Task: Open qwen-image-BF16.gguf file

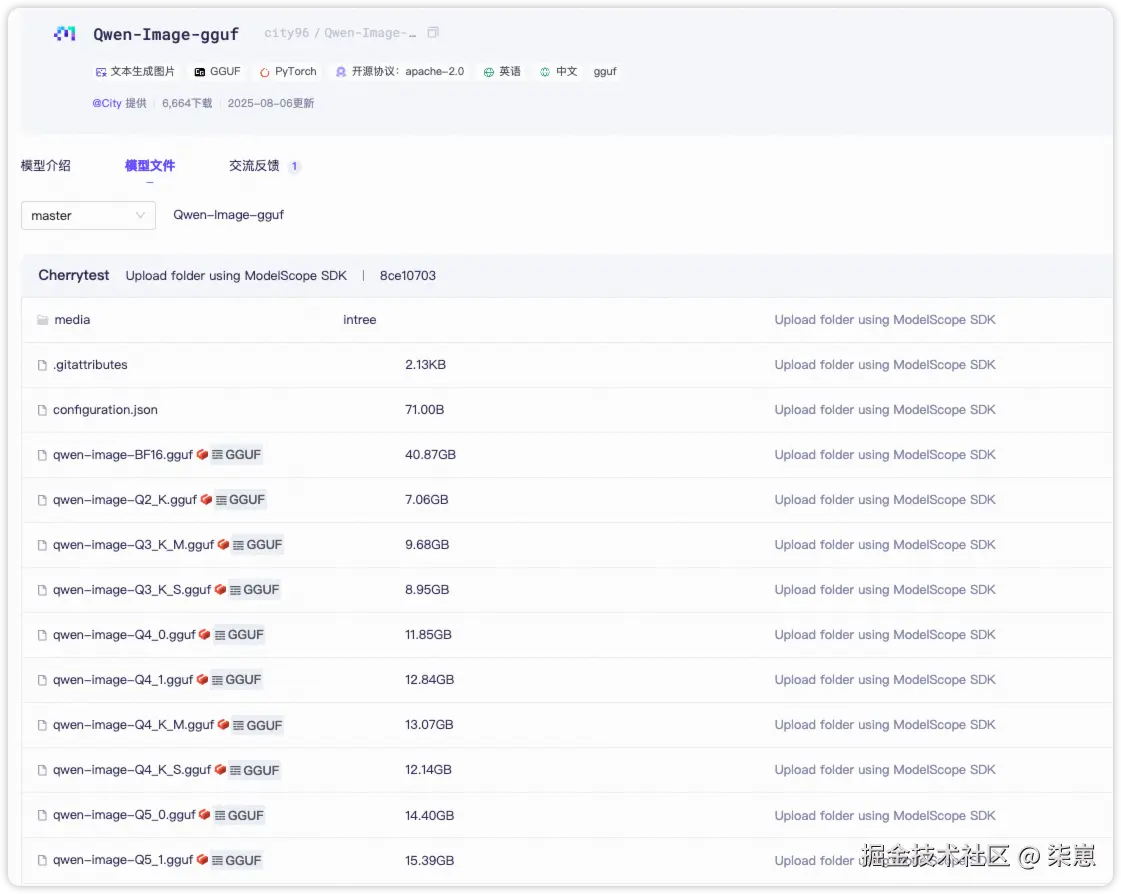Action: click(123, 455)
